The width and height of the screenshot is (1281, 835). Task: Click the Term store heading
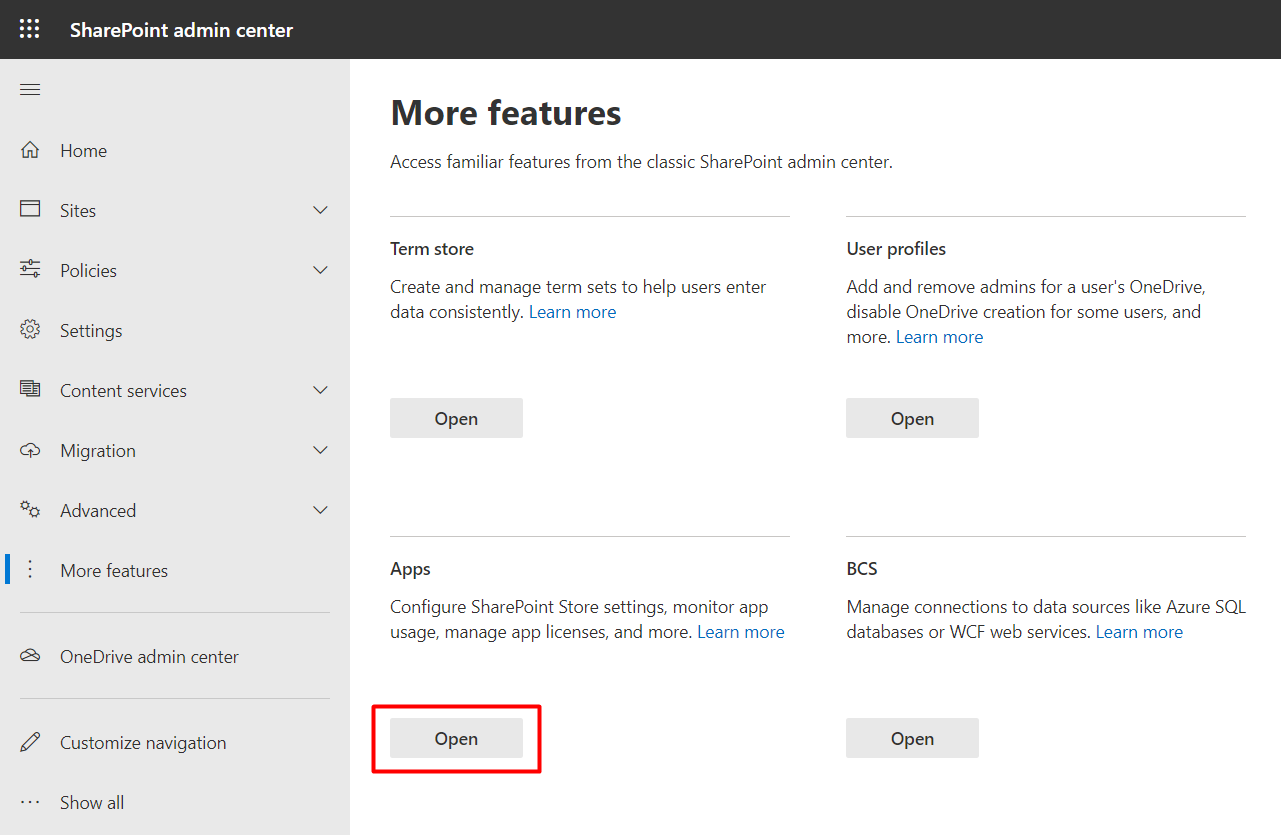432,249
